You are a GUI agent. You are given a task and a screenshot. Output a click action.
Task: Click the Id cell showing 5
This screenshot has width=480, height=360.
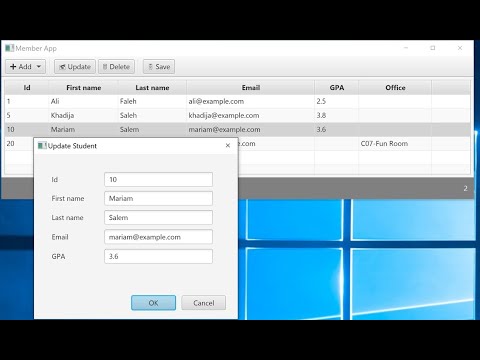pos(27,115)
